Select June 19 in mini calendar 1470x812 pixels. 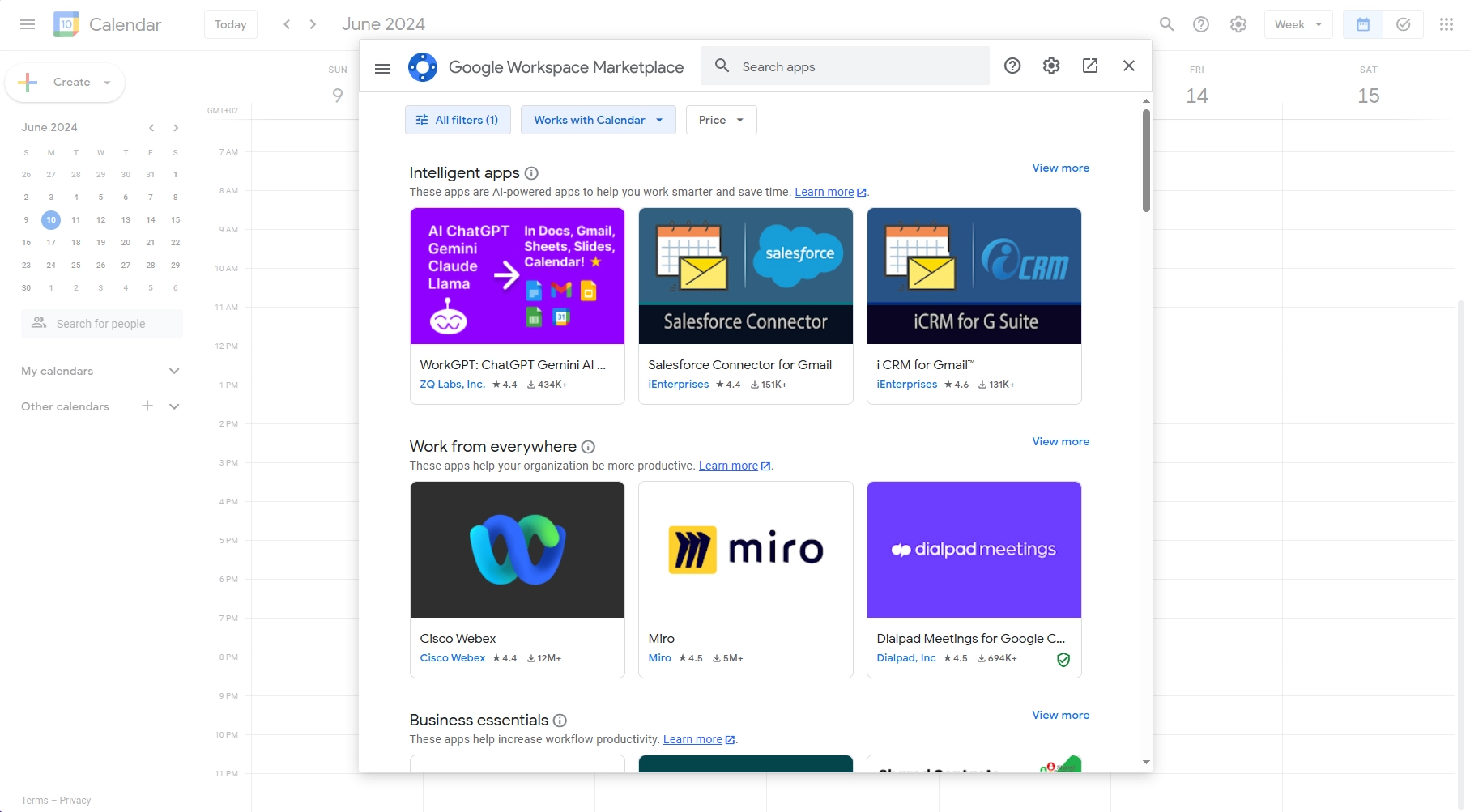(x=100, y=243)
